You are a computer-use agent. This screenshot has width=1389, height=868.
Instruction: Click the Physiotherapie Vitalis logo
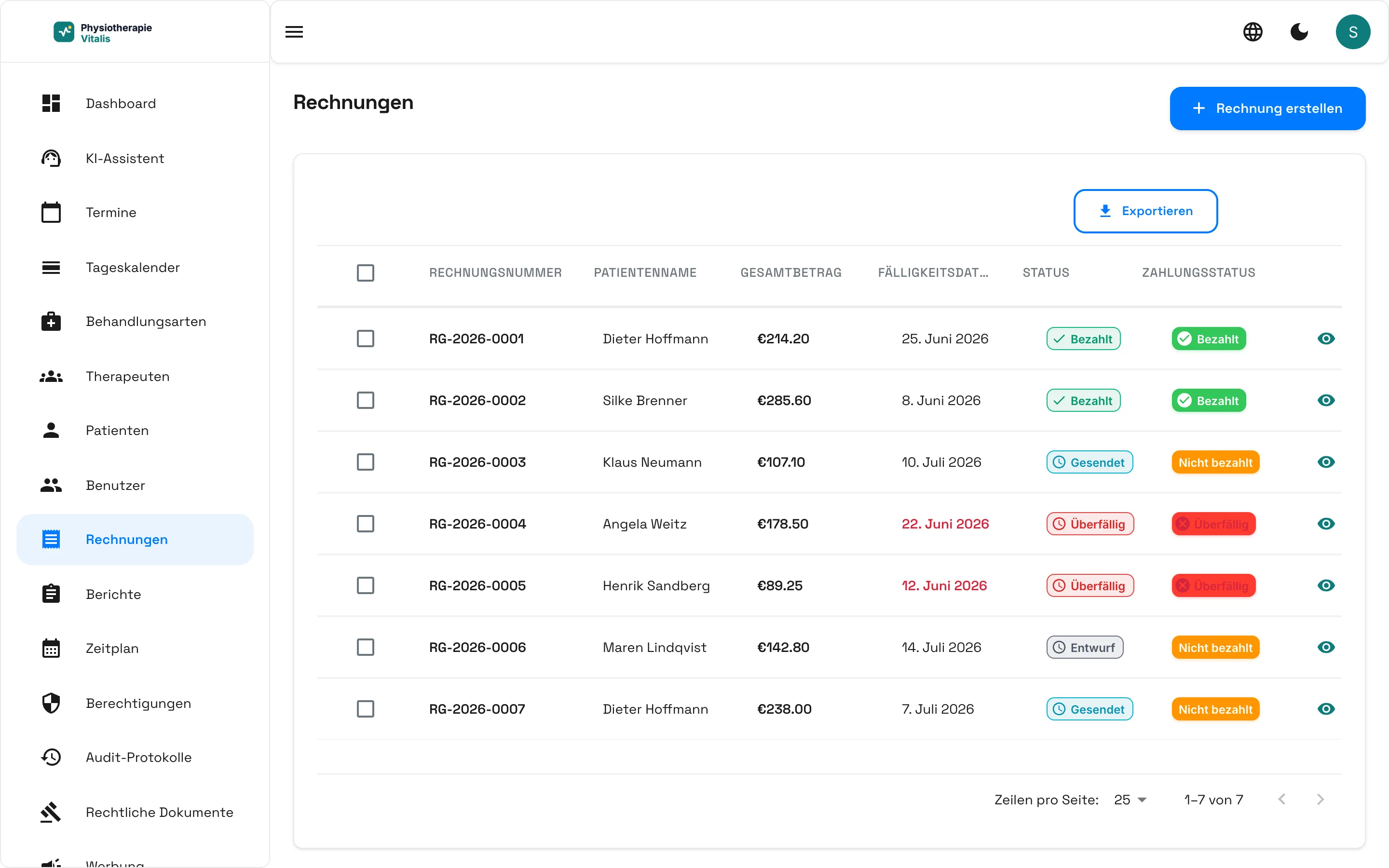click(x=103, y=33)
